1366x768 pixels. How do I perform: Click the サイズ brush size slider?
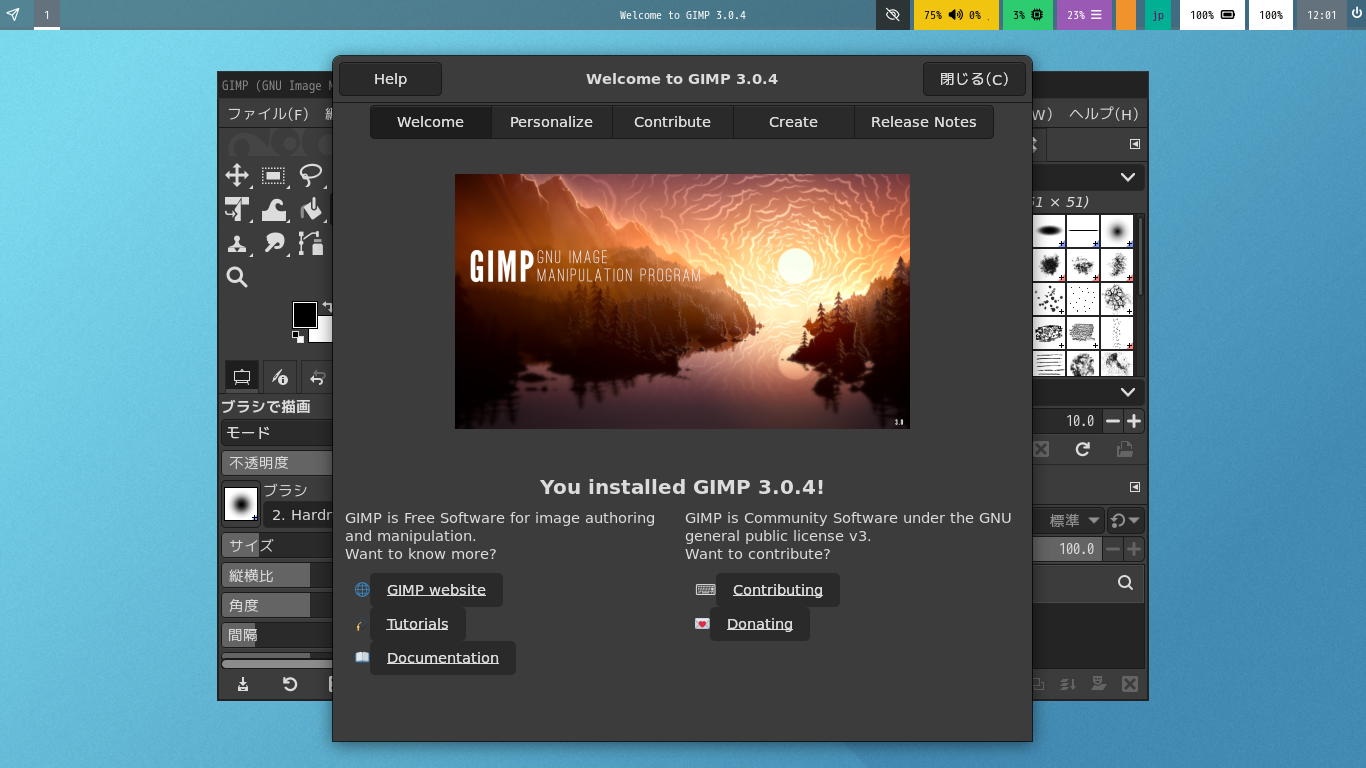point(277,546)
